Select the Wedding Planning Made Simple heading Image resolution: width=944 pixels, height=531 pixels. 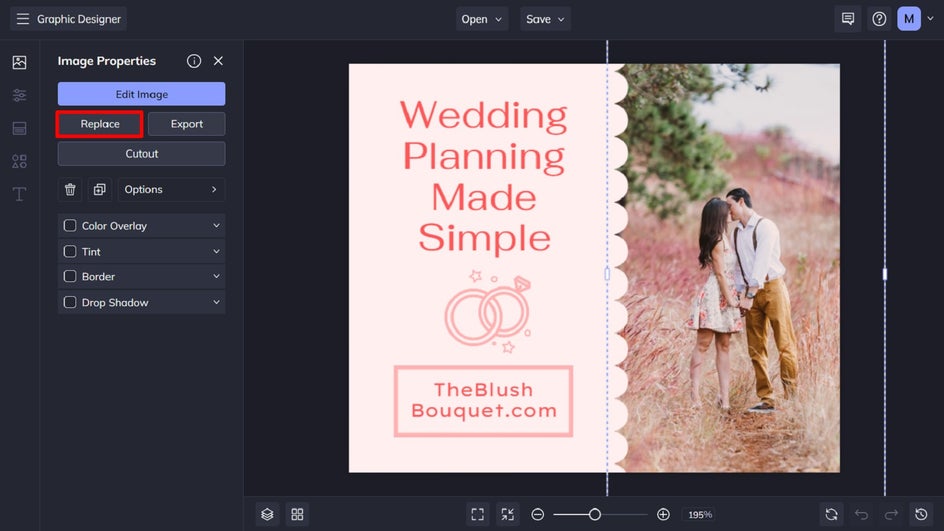pos(484,176)
